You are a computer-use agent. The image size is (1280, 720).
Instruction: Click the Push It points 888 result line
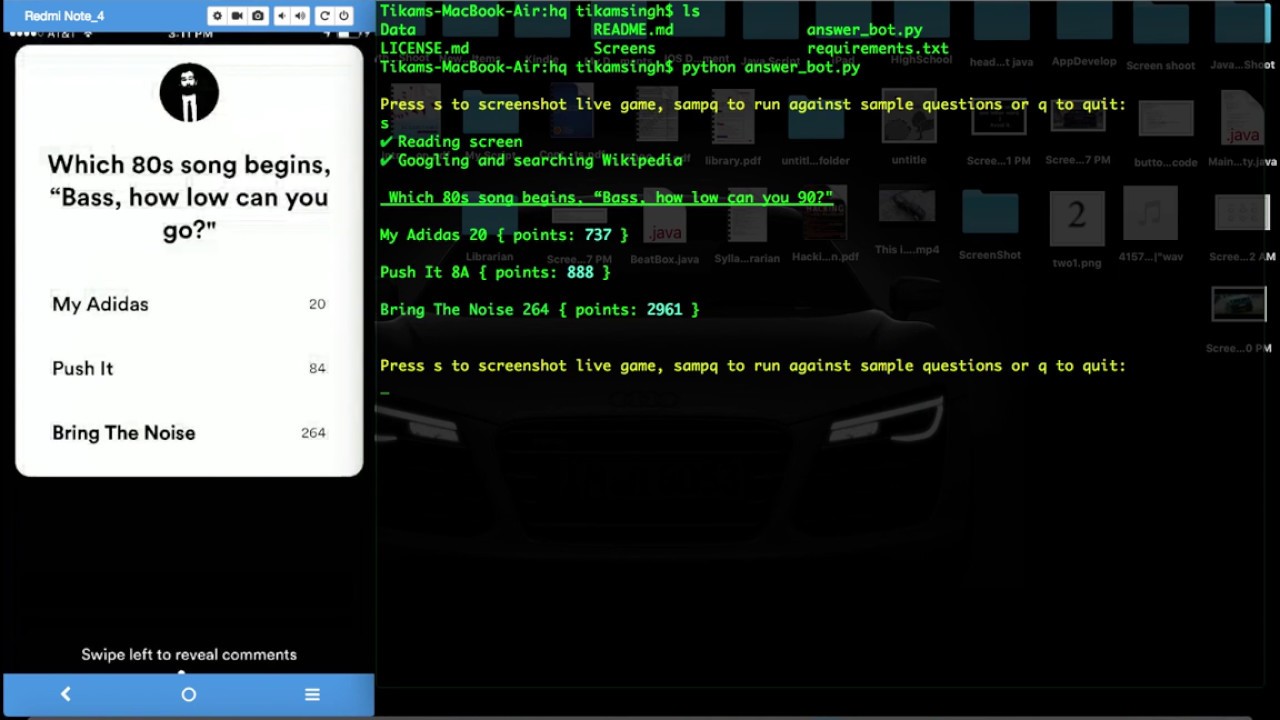click(x=495, y=272)
